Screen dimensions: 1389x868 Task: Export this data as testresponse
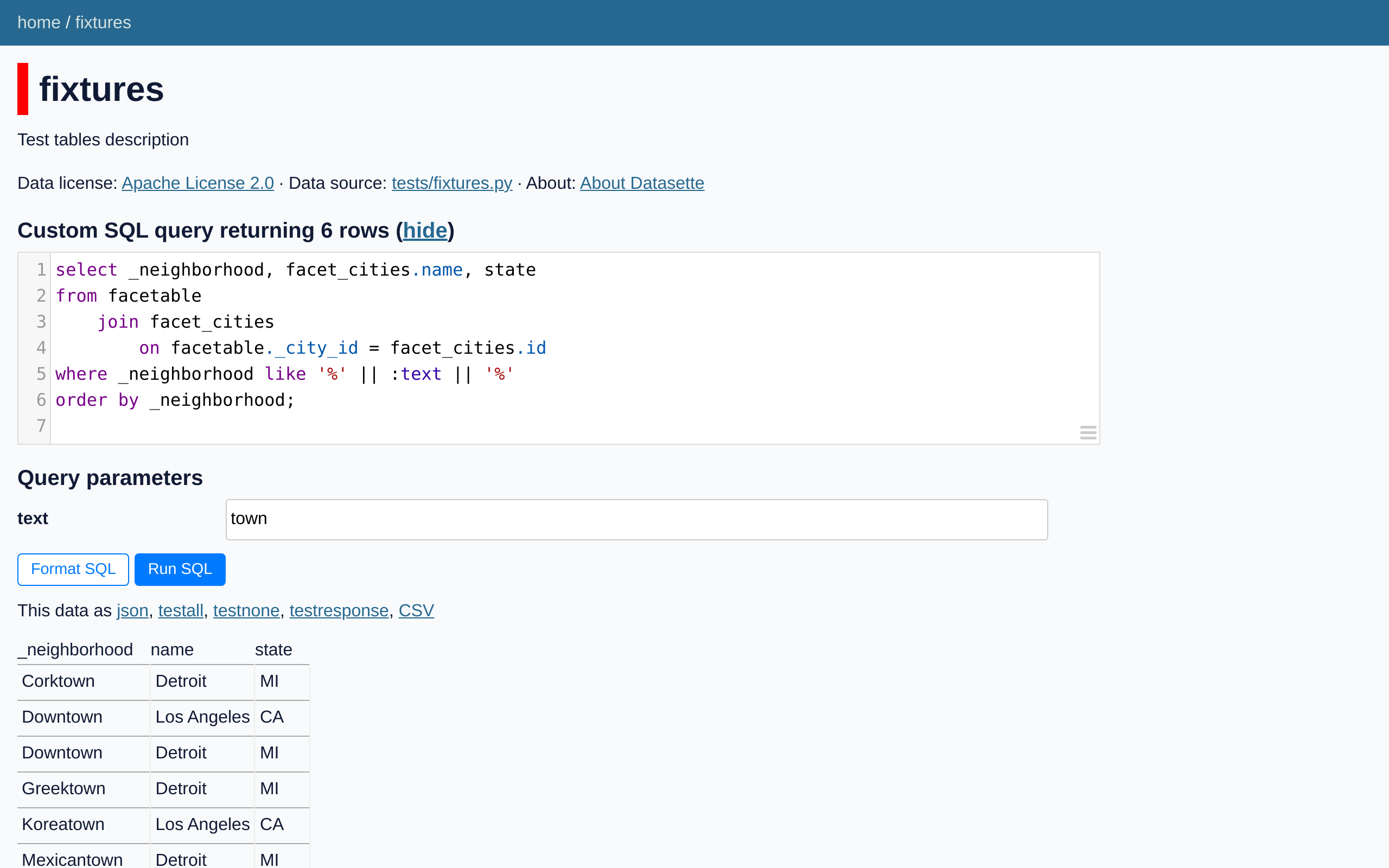[339, 610]
